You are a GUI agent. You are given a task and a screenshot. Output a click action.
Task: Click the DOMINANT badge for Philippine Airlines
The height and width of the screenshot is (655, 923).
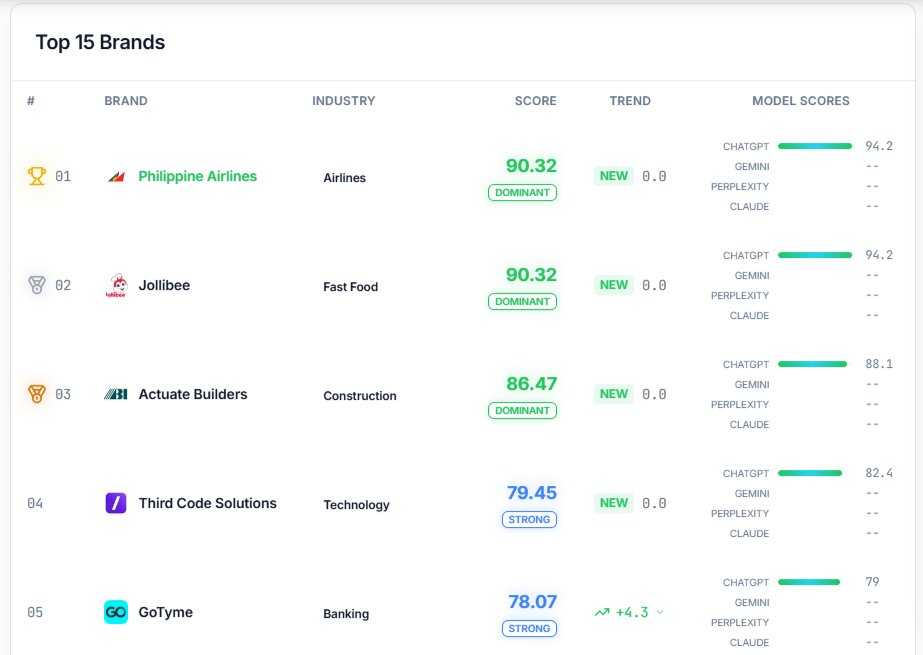pyautogui.click(x=522, y=192)
